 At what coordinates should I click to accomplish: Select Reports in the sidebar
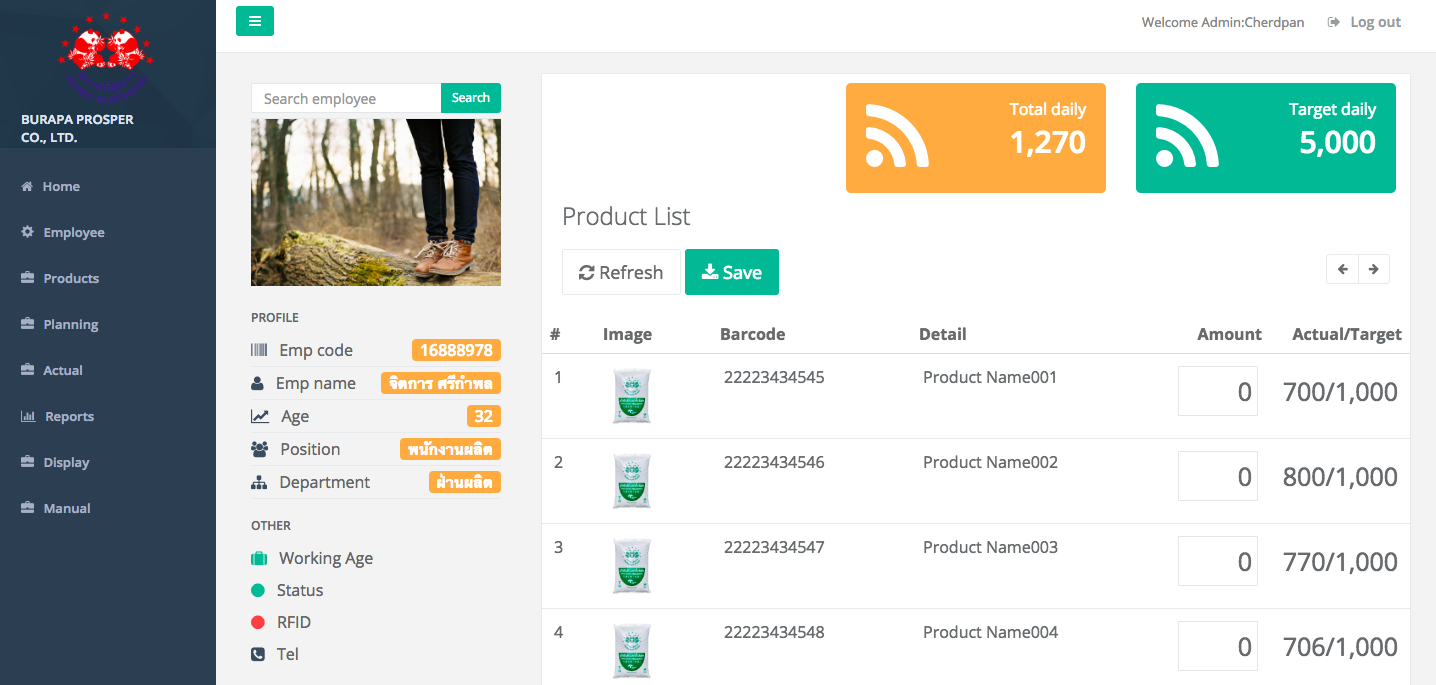point(69,416)
